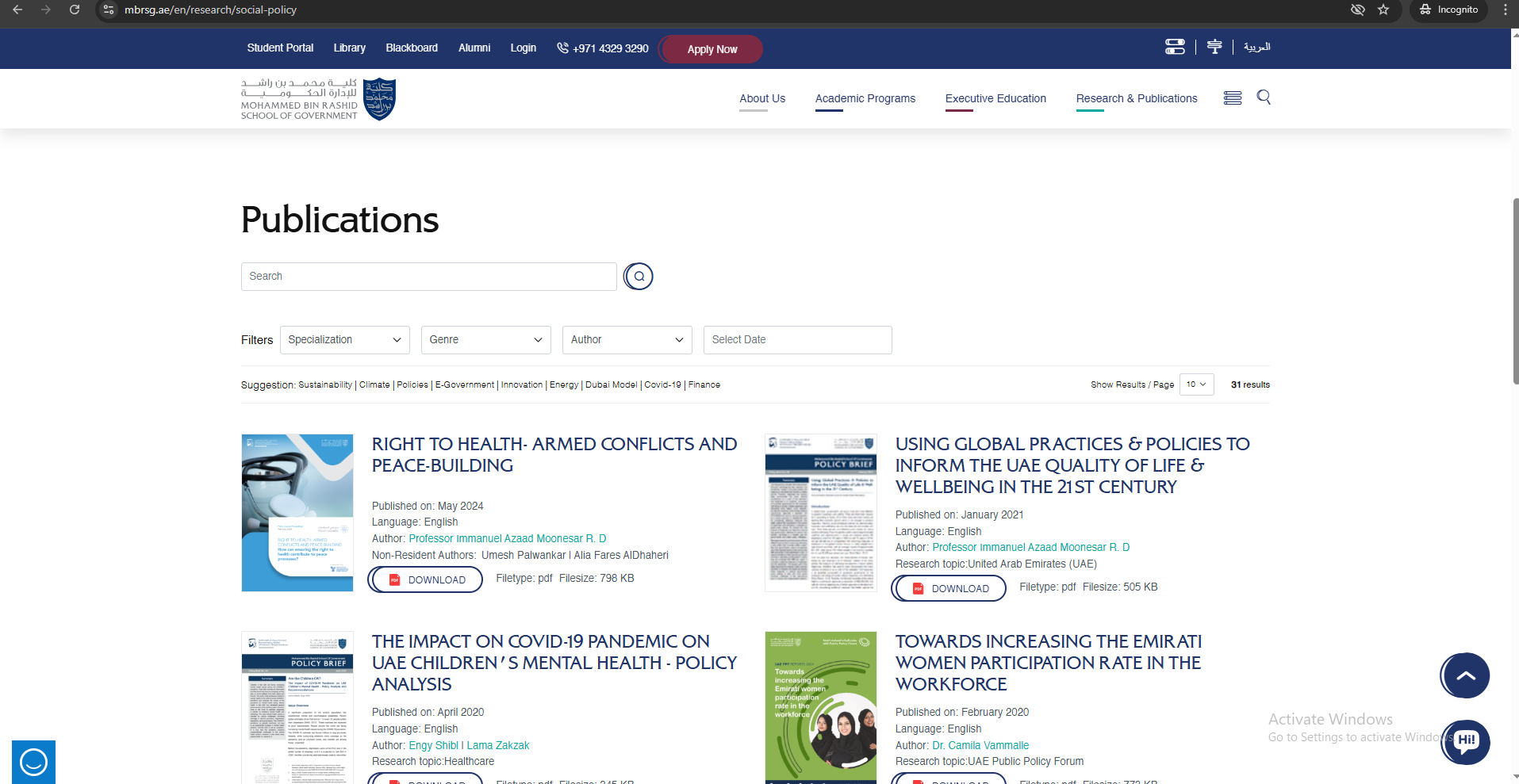Click the tracking protection eye icon in address bar
Viewport: 1519px width, 784px height.
[x=1357, y=10]
